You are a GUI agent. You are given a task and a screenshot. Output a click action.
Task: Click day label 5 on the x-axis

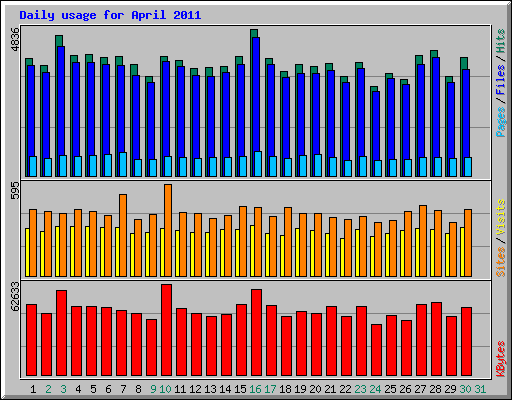[93, 389]
